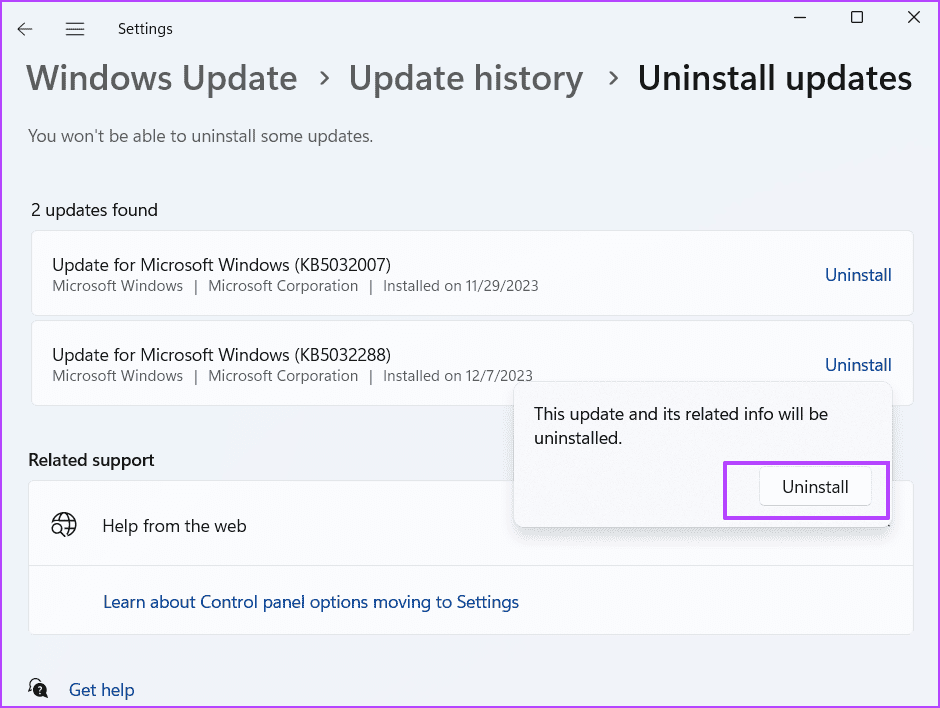Click the Installed on 12/7/2023 text

[x=457, y=376]
